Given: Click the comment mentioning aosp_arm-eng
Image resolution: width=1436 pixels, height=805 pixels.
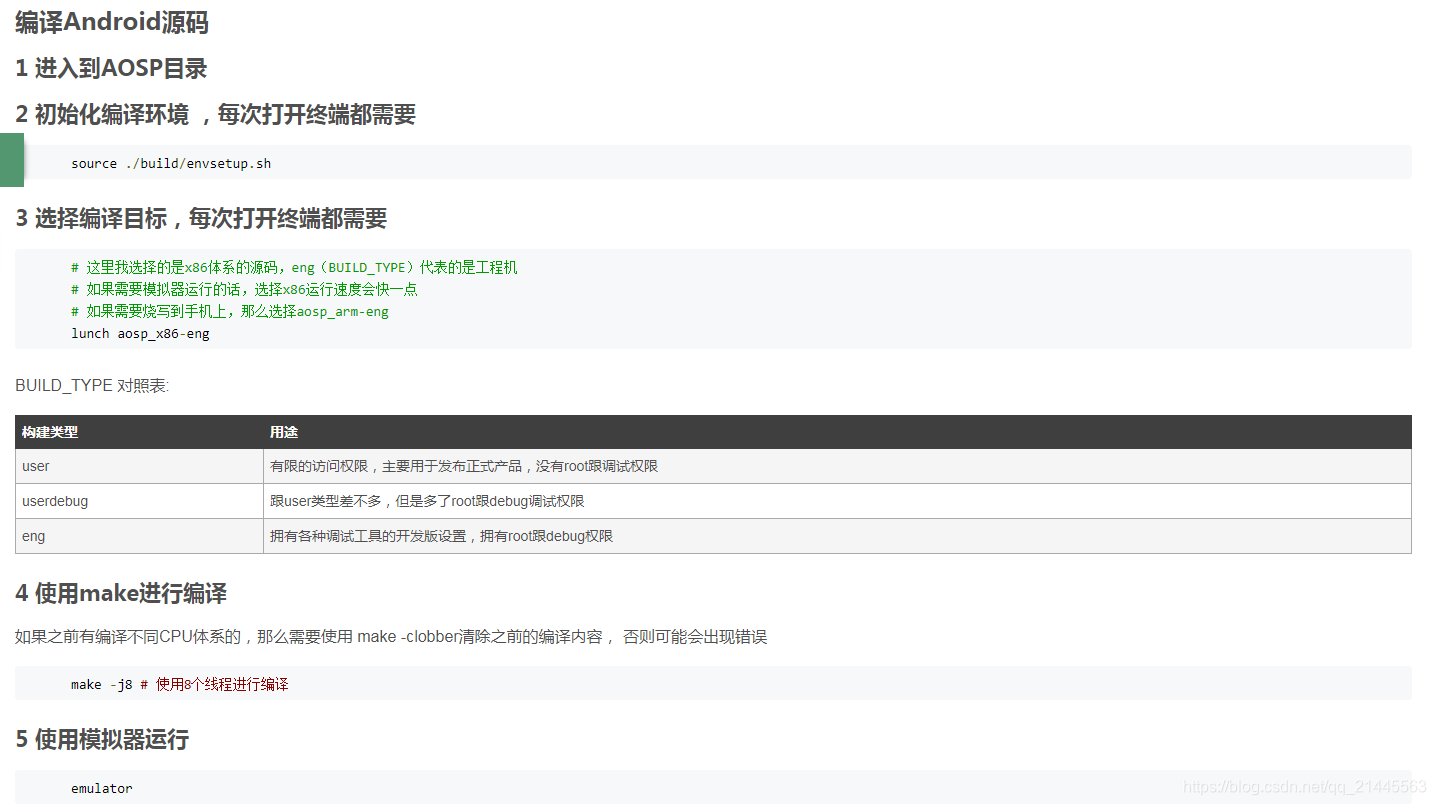Looking at the screenshot, I should (x=230, y=311).
